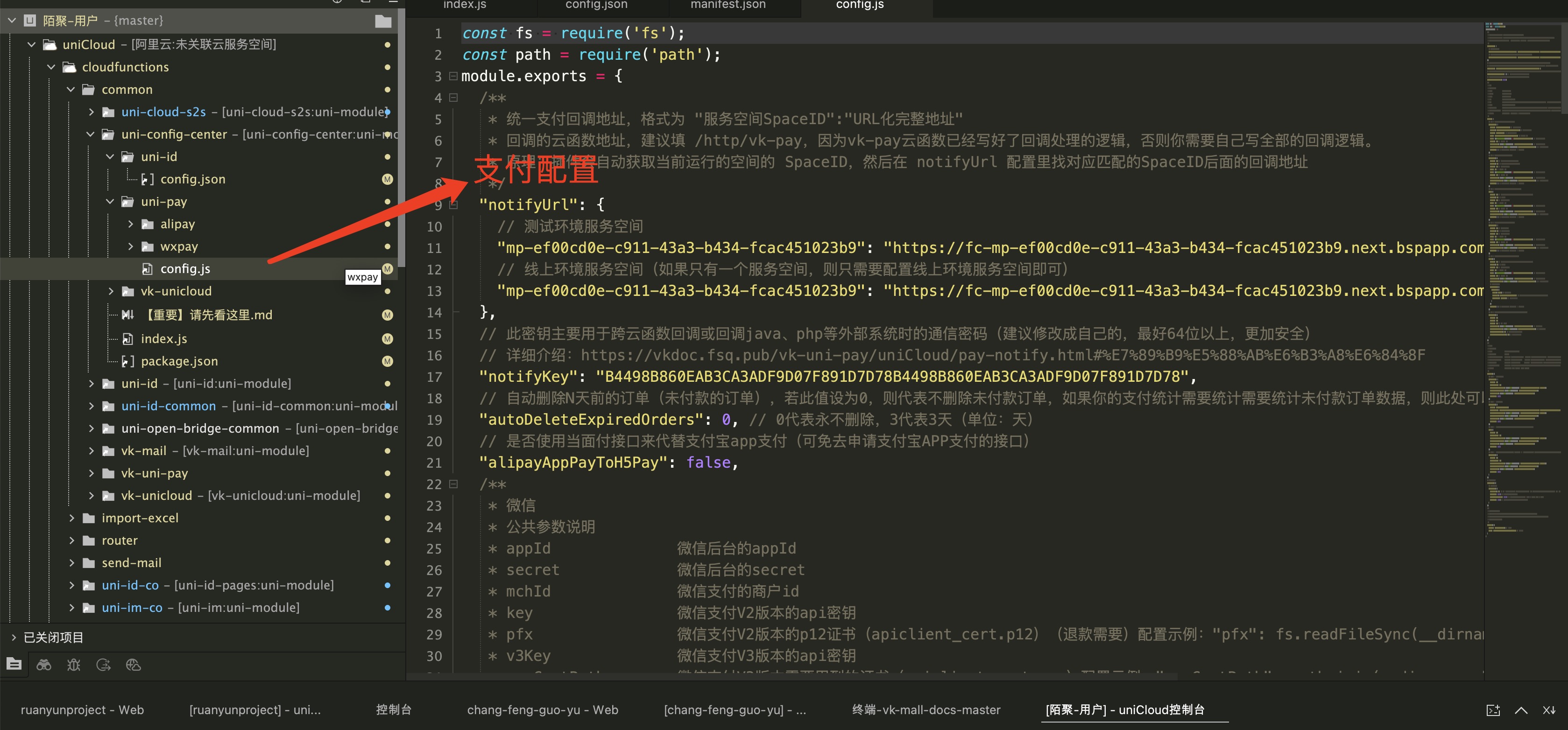Open the search binoculars panel icon

(x=44, y=664)
